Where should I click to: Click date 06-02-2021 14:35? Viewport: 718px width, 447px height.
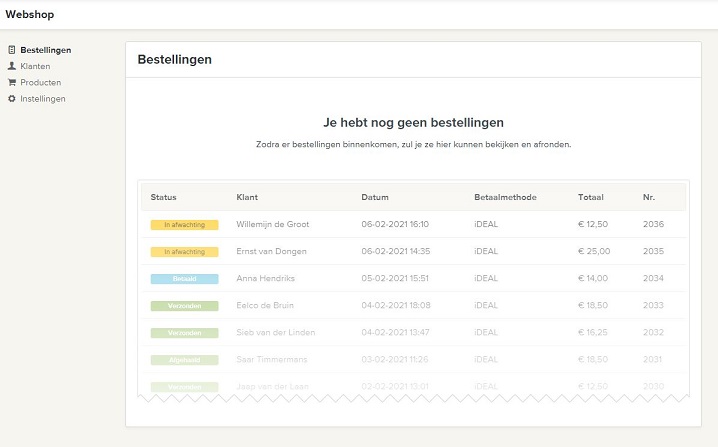coord(396,251)
